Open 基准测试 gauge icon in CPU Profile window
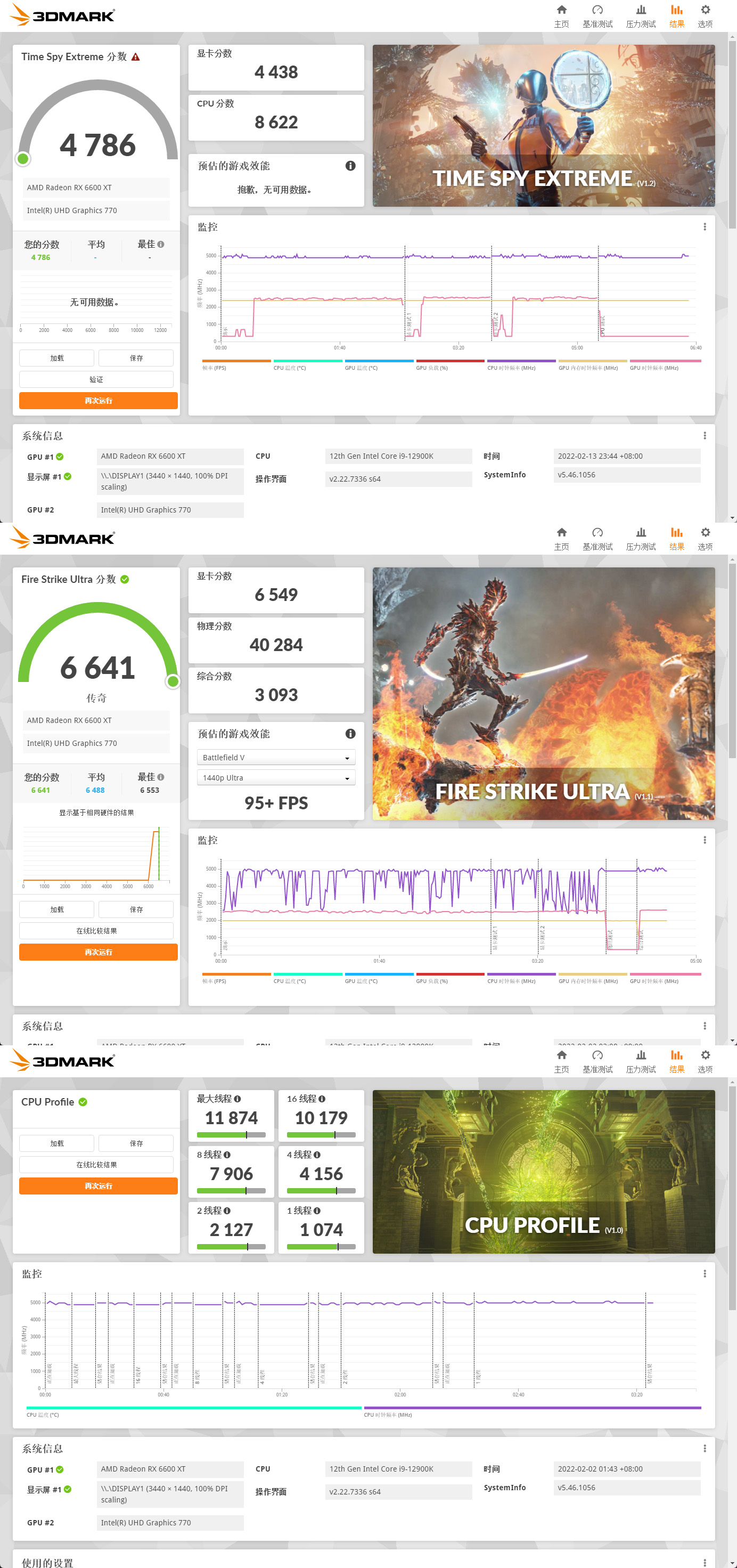 (x=597, y=1055)
